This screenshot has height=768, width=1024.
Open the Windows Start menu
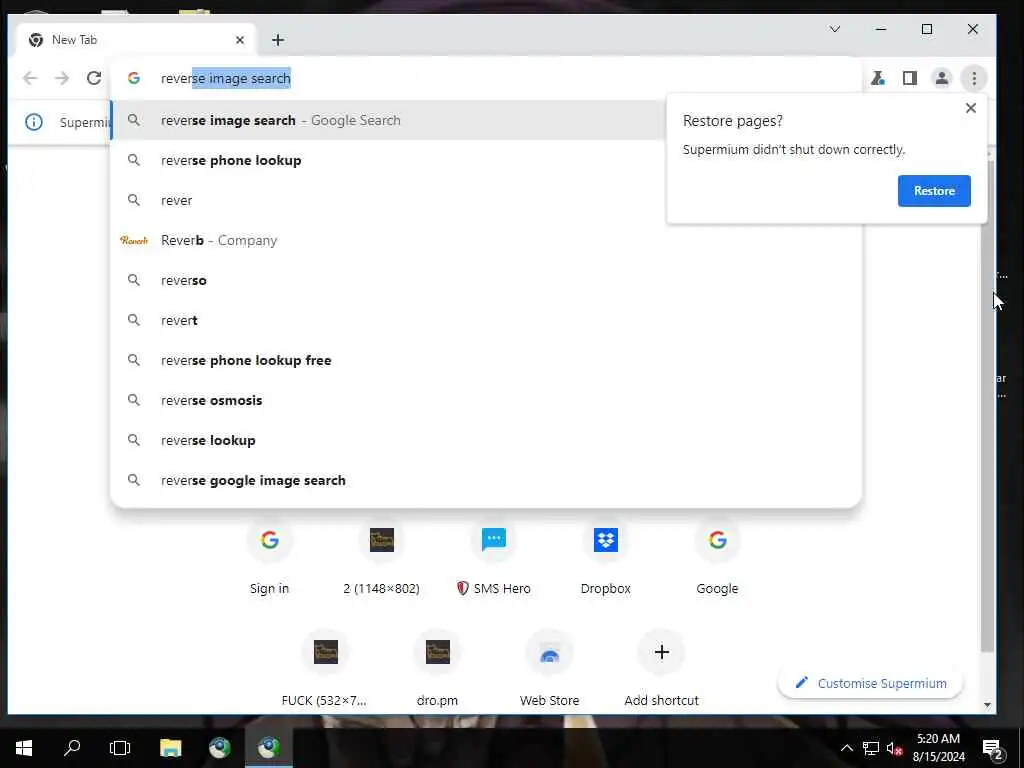tap(24, 748)
